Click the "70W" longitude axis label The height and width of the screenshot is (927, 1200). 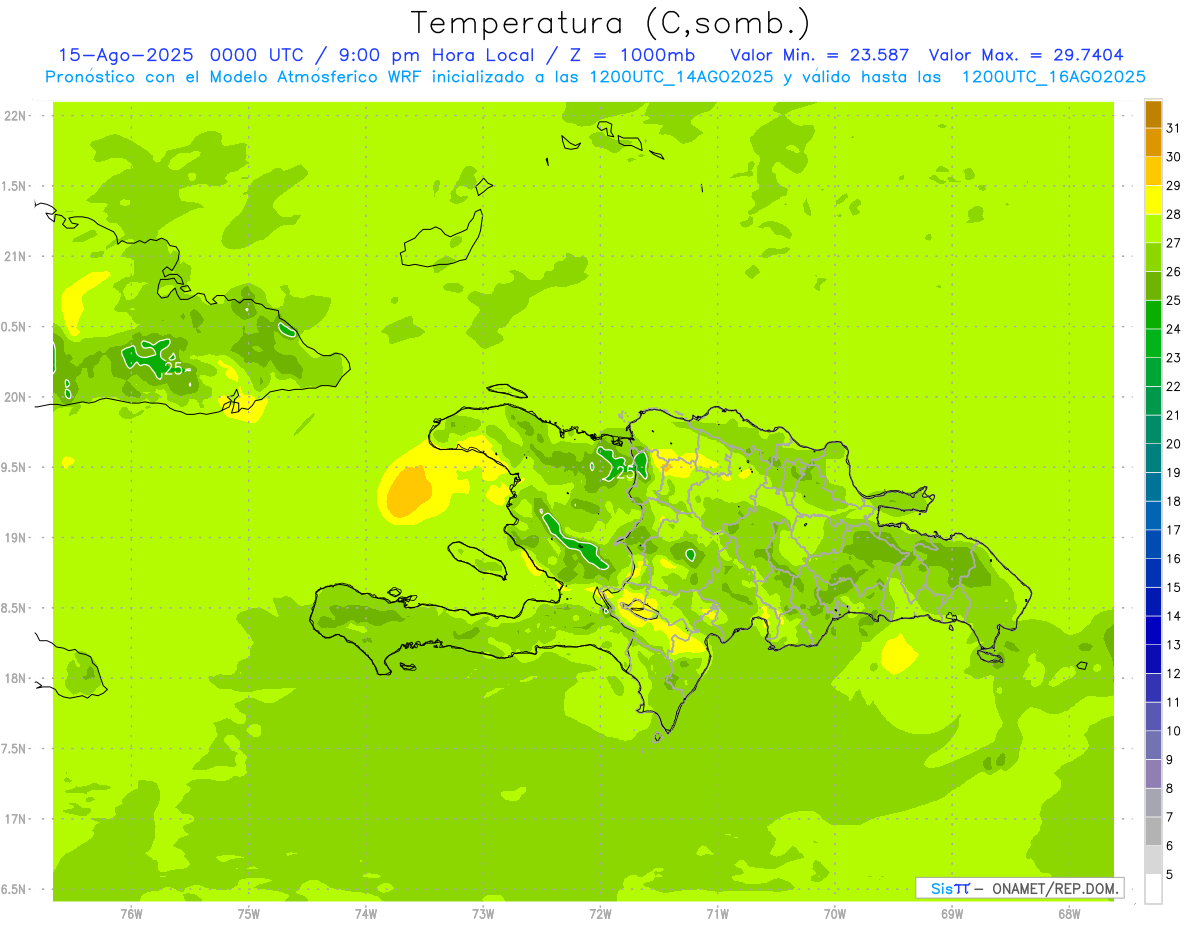[x=835, y=913]
